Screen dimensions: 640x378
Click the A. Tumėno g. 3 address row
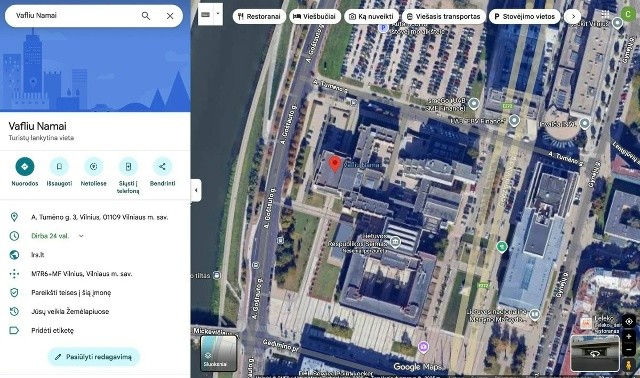[95, 217]
